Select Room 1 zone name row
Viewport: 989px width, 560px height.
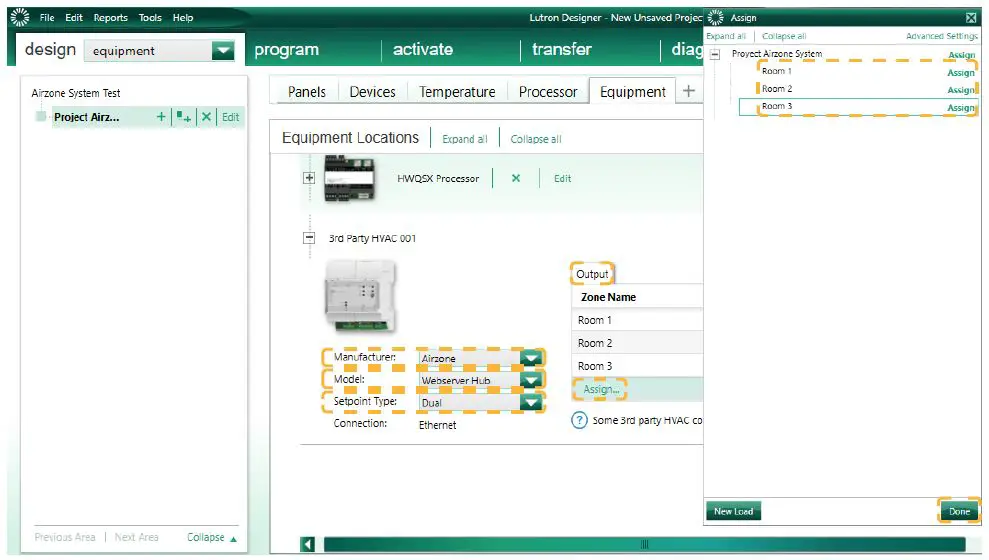coord(637,320)
